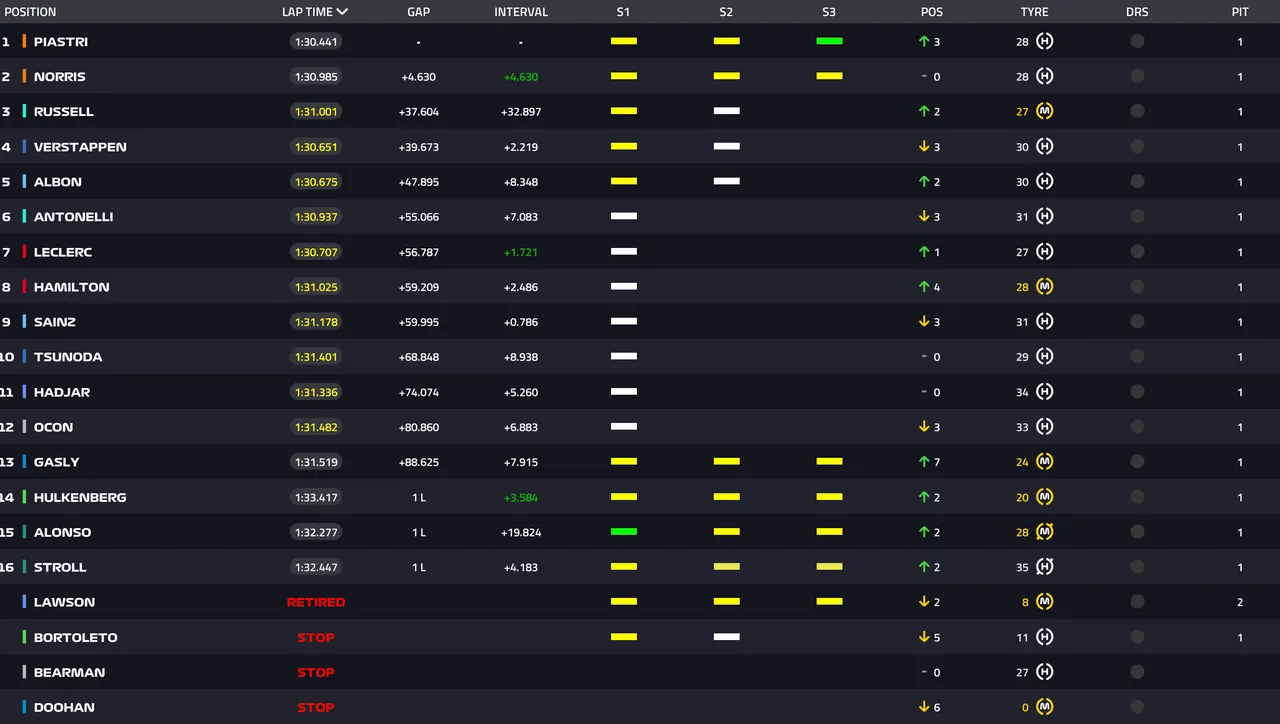Click Hamilton's medium tyre icon

(x=1045, y=286)
